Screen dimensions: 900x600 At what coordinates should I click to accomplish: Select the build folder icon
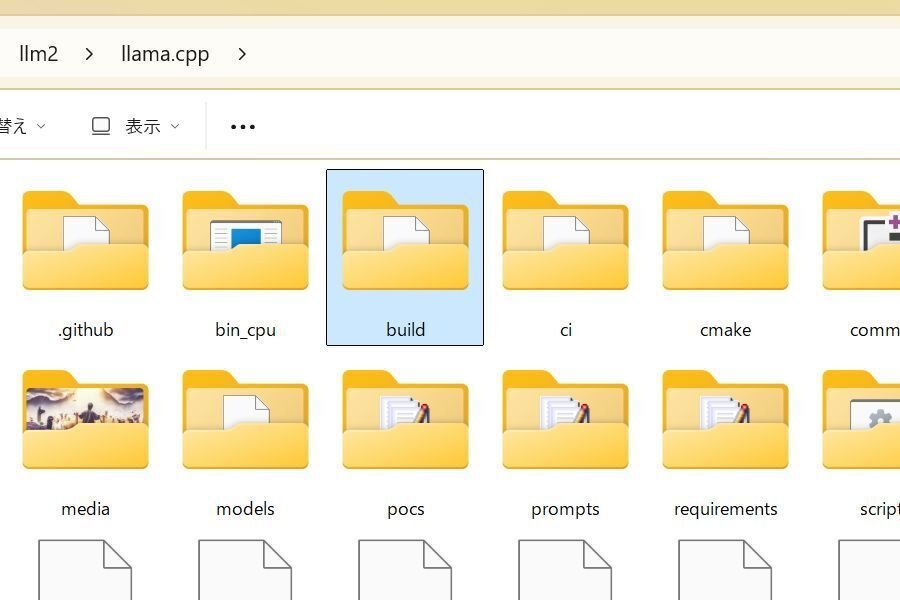405,241
